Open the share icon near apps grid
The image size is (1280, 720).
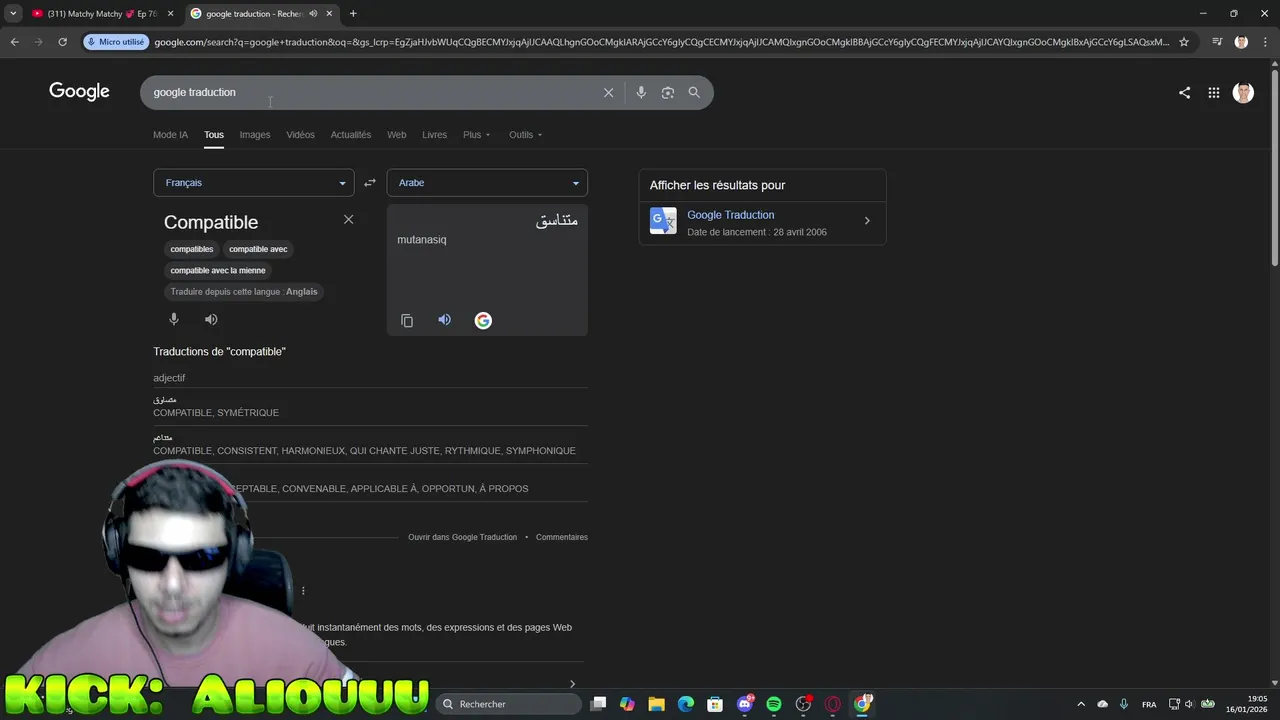[1184, 92]
